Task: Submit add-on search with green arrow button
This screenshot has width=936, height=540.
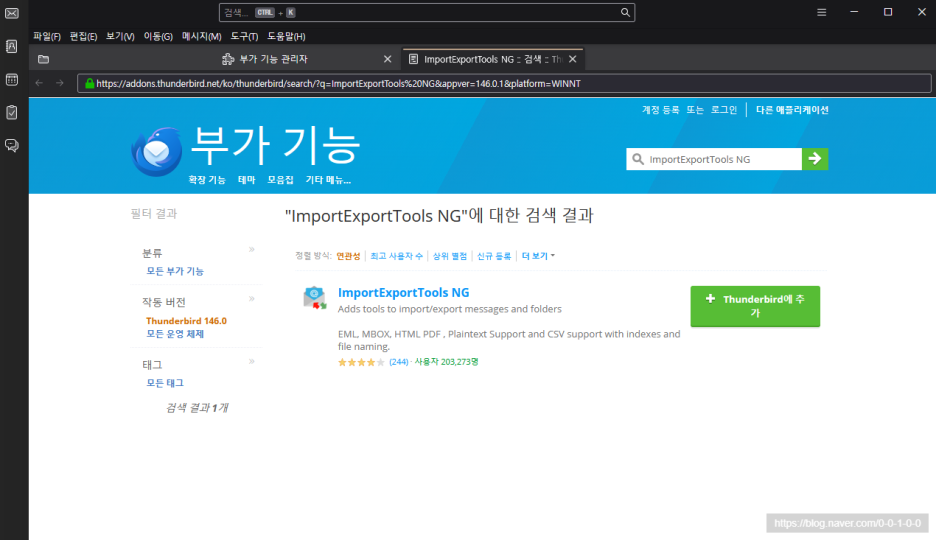Action: 815,159
